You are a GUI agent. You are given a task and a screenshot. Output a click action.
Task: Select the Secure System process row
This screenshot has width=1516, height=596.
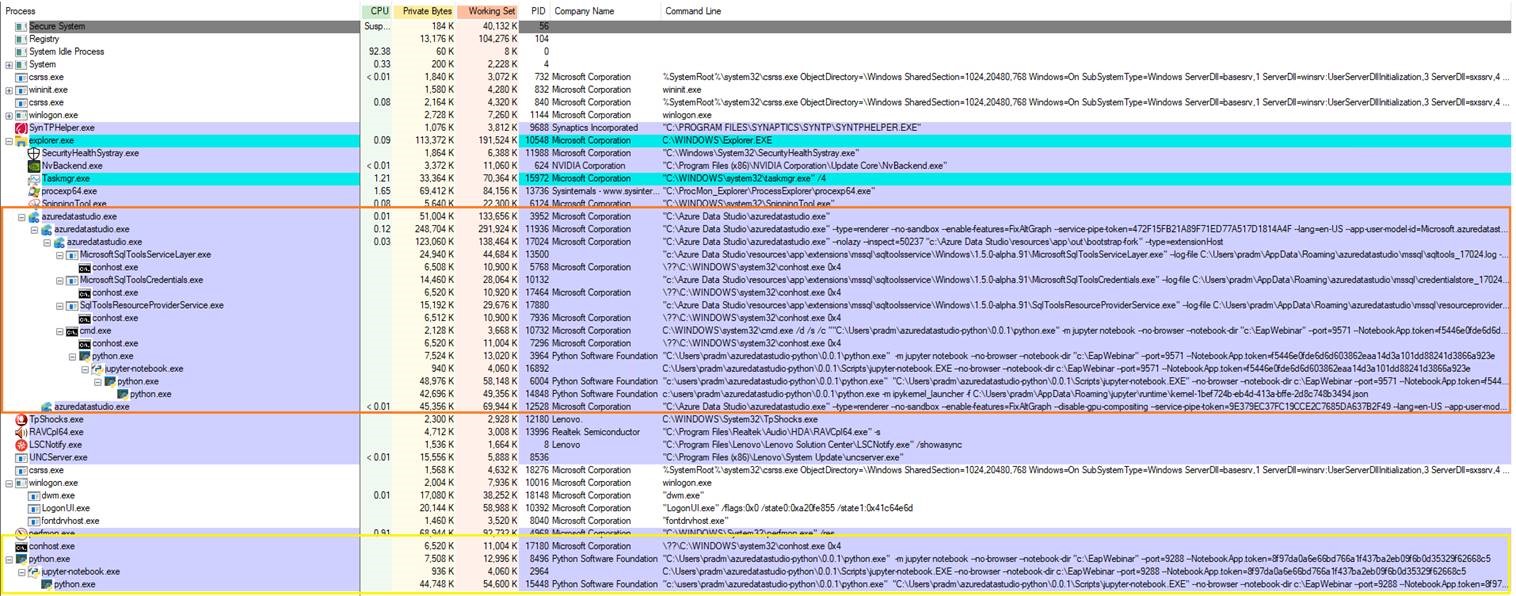tap(60, 25)
